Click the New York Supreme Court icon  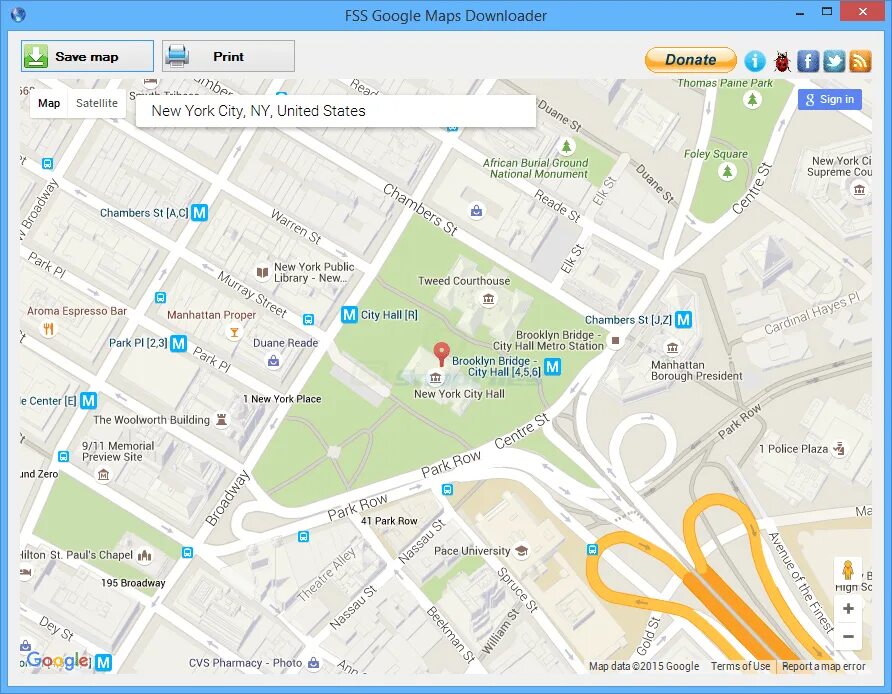859,189
